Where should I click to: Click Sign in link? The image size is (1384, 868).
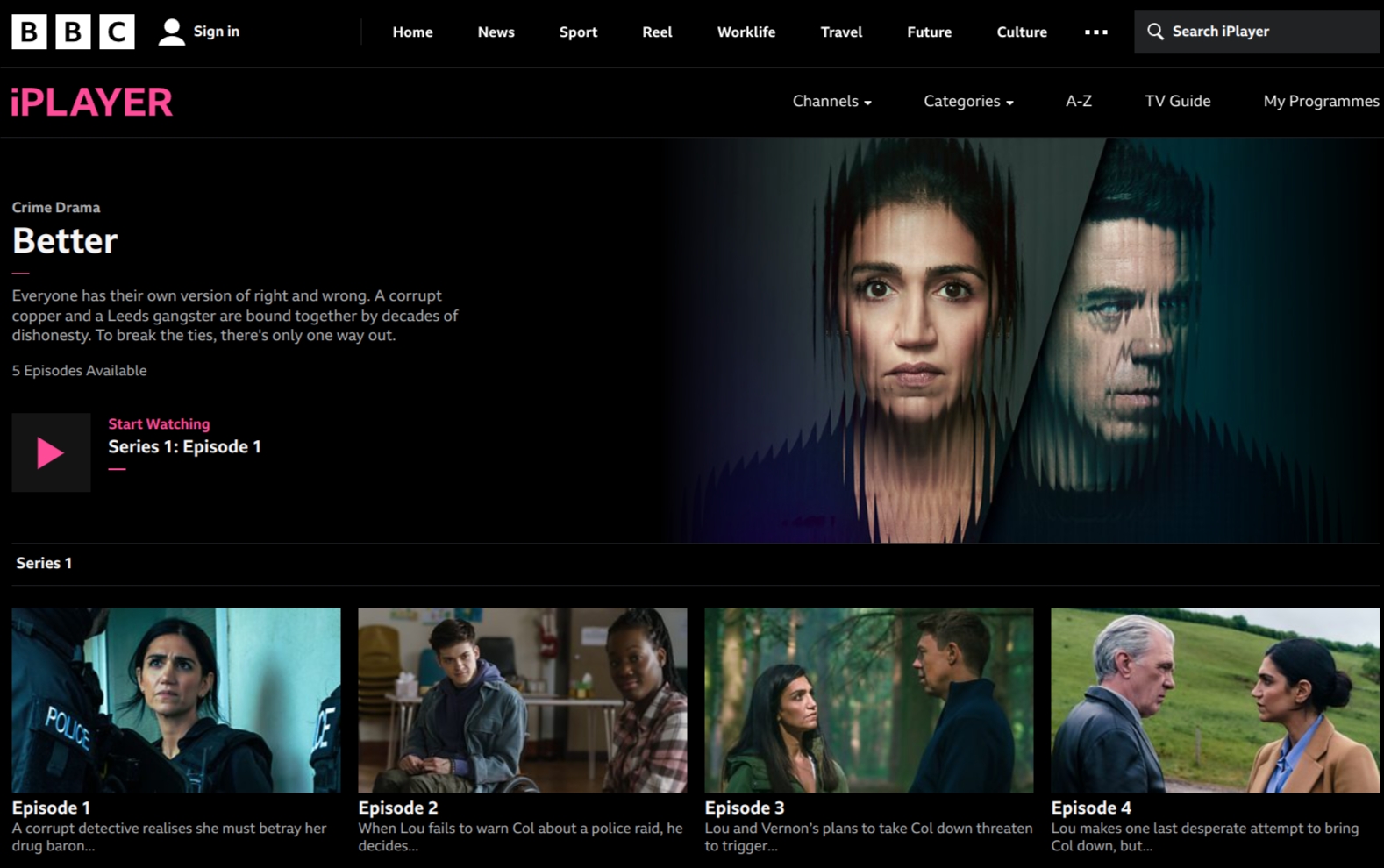pyautogui.click(x=216, y=32)
